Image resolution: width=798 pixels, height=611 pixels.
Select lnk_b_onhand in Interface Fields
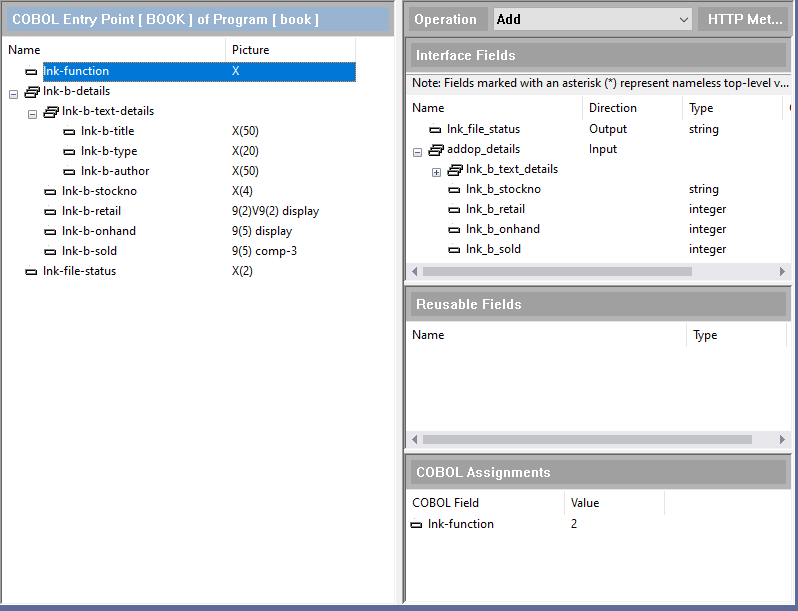tap(502, 229)
